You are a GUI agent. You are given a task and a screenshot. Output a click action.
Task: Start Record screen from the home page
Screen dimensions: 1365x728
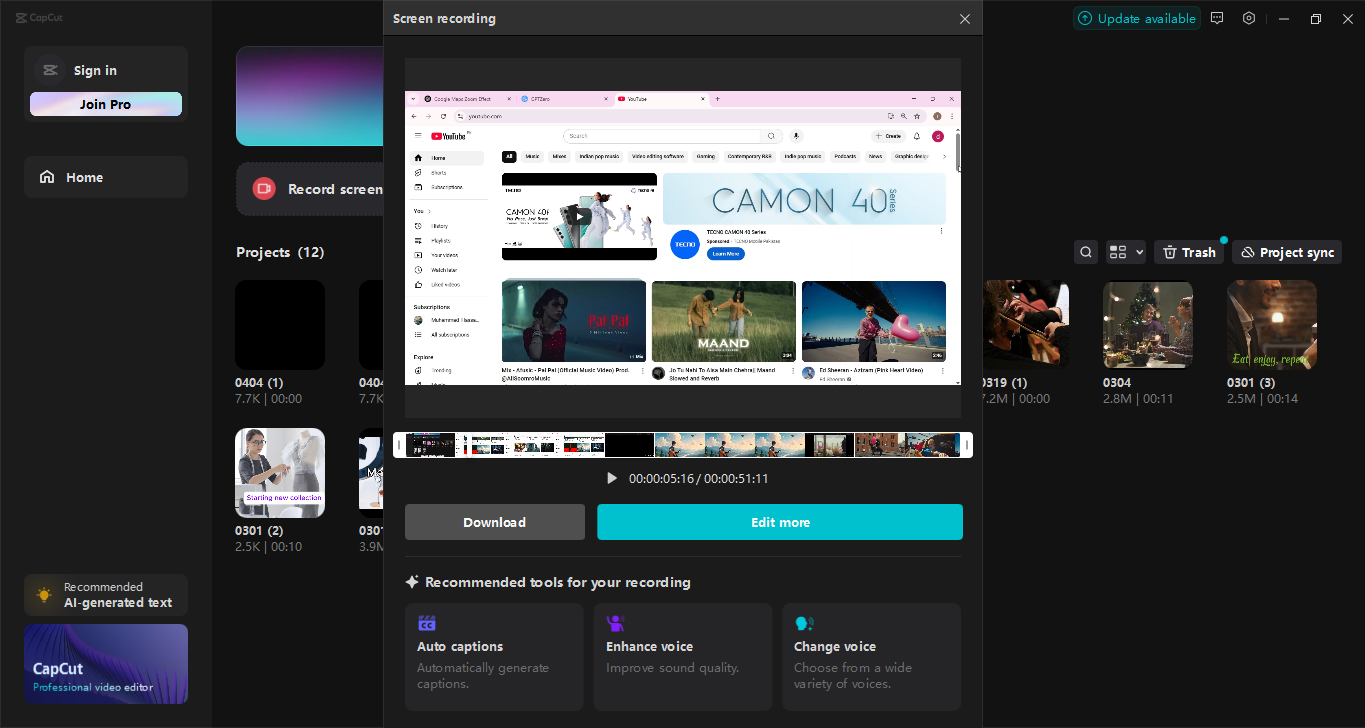pyautogui.click(x=310, y=189)
